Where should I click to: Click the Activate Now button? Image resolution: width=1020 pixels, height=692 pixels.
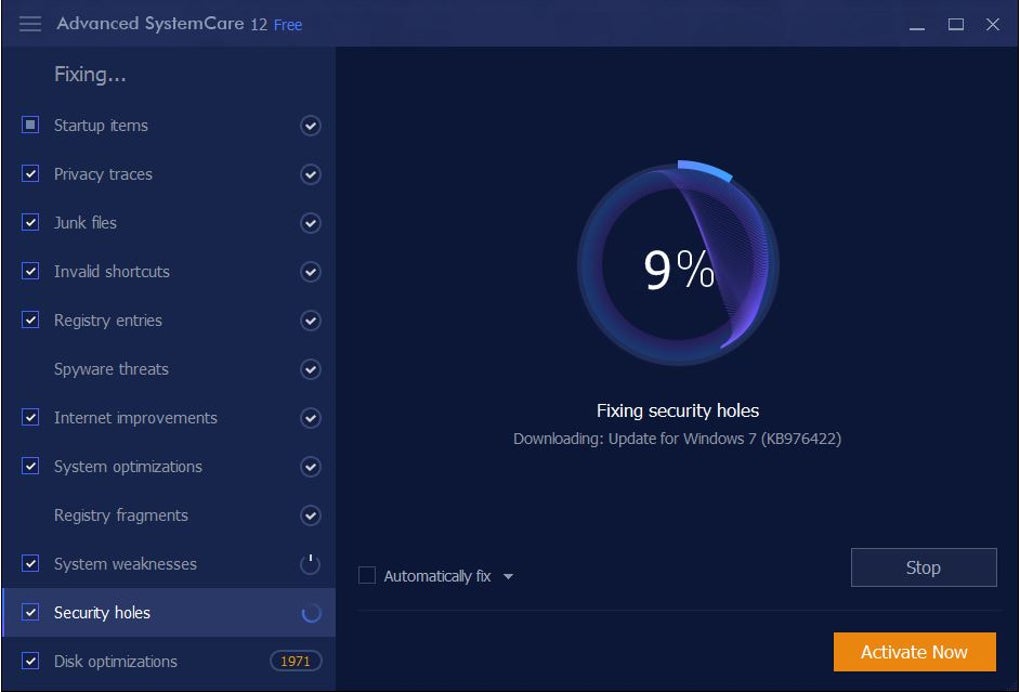pyautogui.click(x=914, y=652)
